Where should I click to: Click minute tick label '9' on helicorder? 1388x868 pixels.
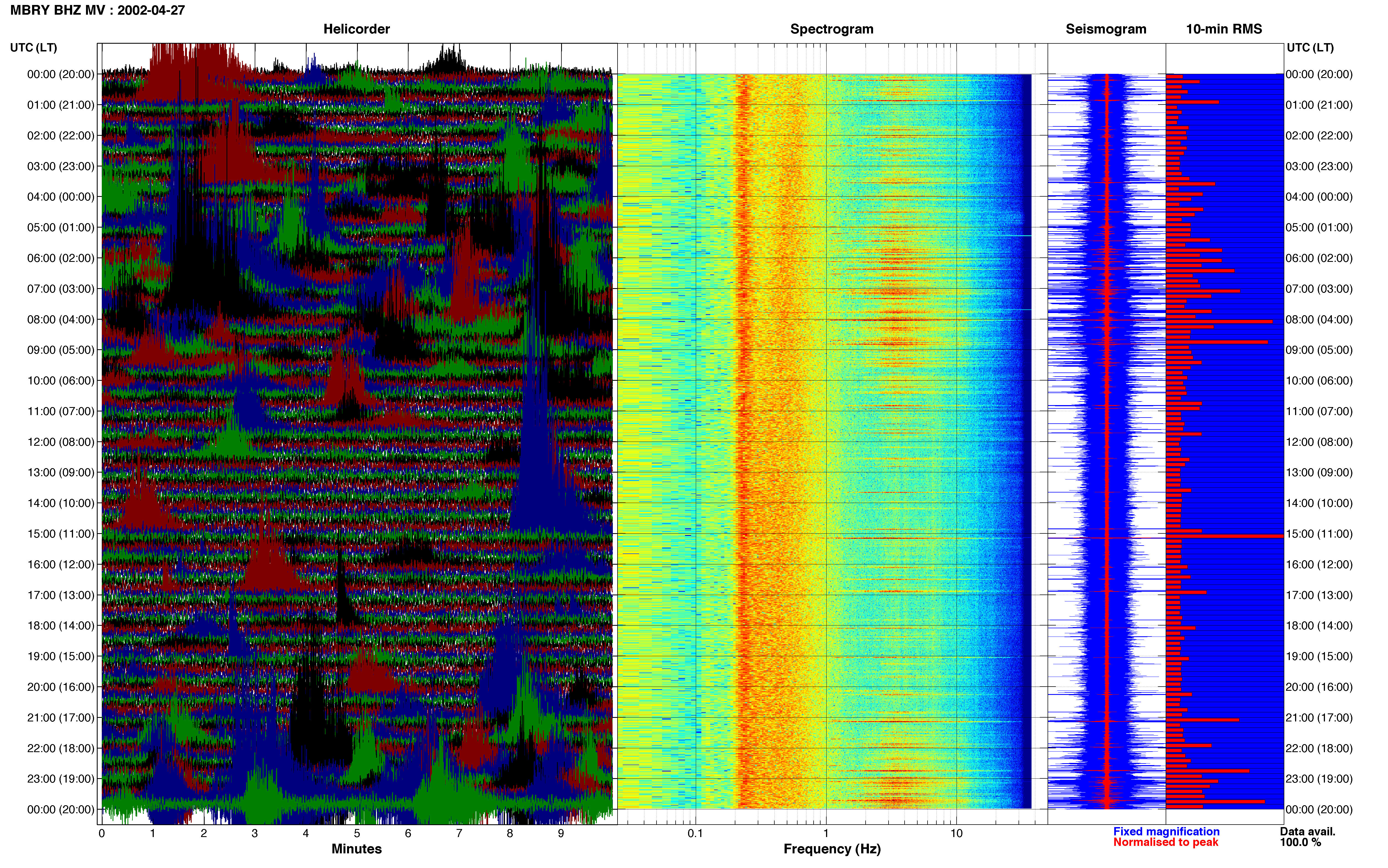(561, 833)
